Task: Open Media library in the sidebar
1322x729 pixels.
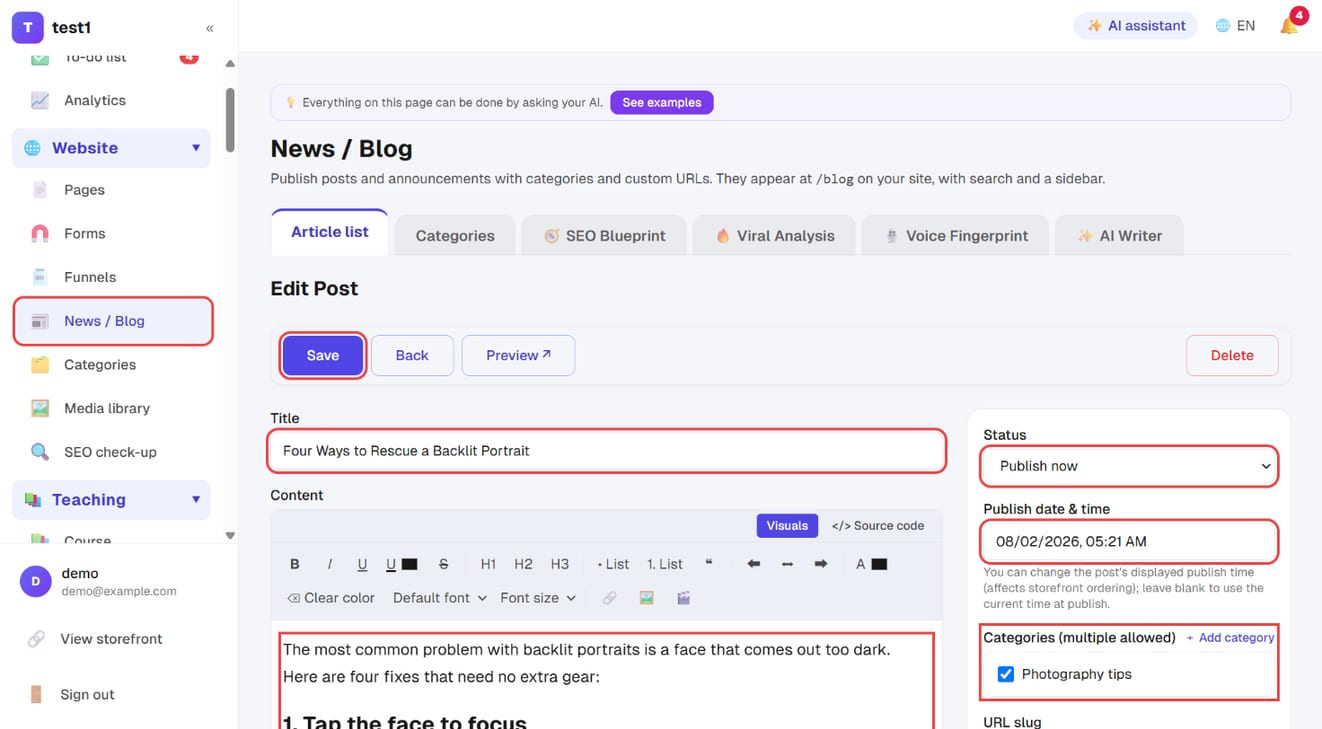Action: (111, 408)
